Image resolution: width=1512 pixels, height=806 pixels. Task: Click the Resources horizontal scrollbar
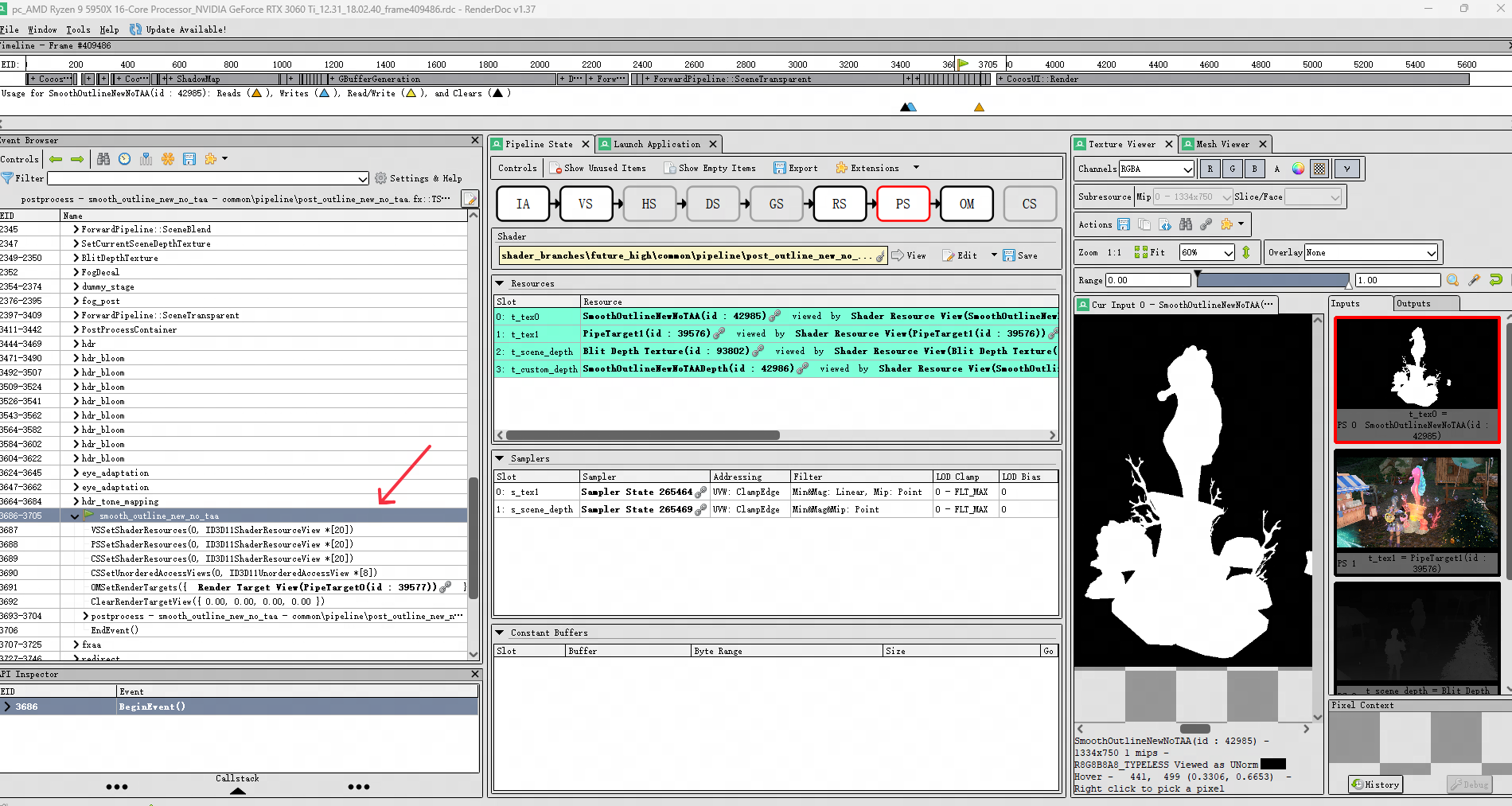[x=643, y=435]
